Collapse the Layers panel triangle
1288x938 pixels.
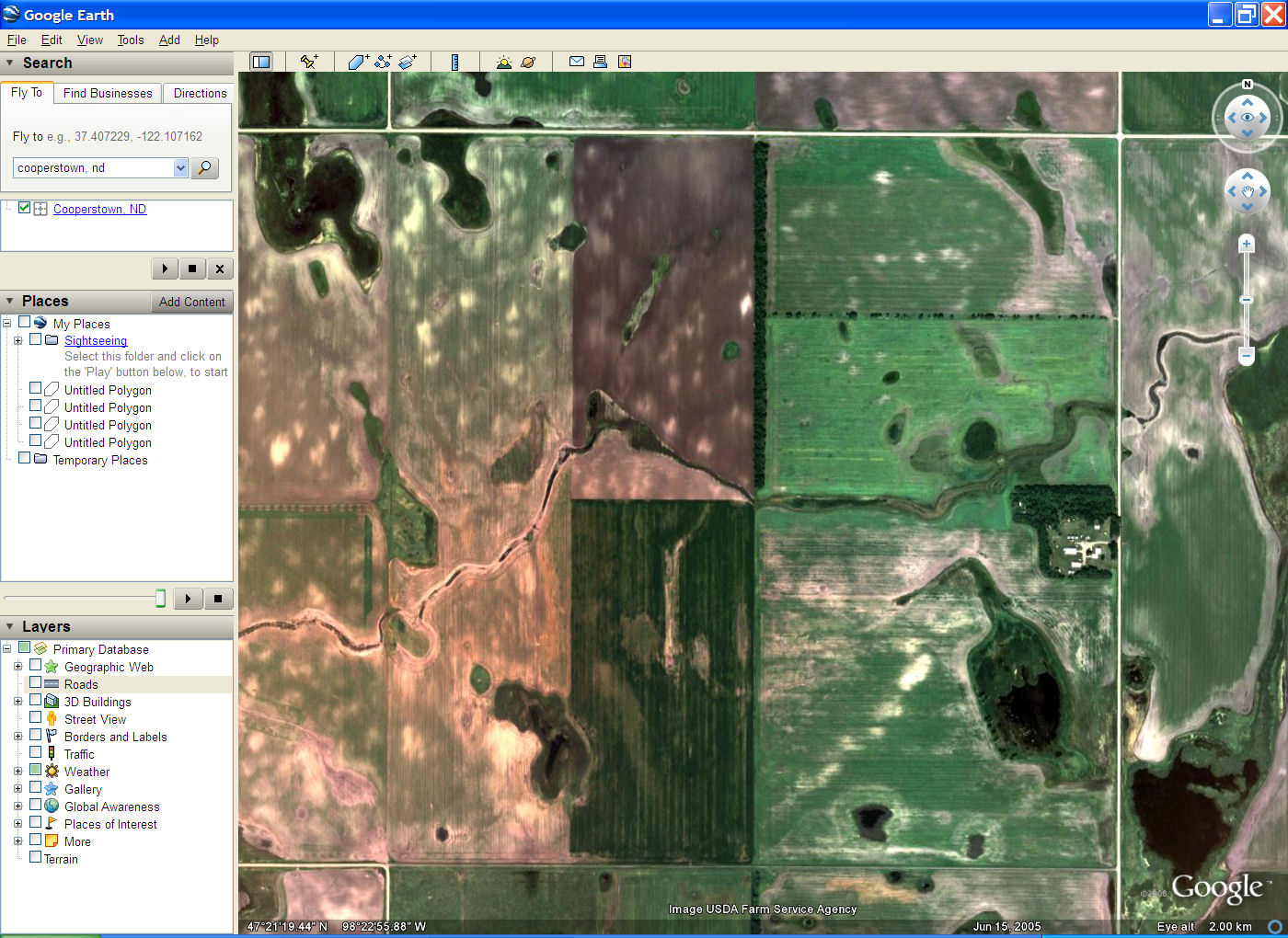pos(10,626)
